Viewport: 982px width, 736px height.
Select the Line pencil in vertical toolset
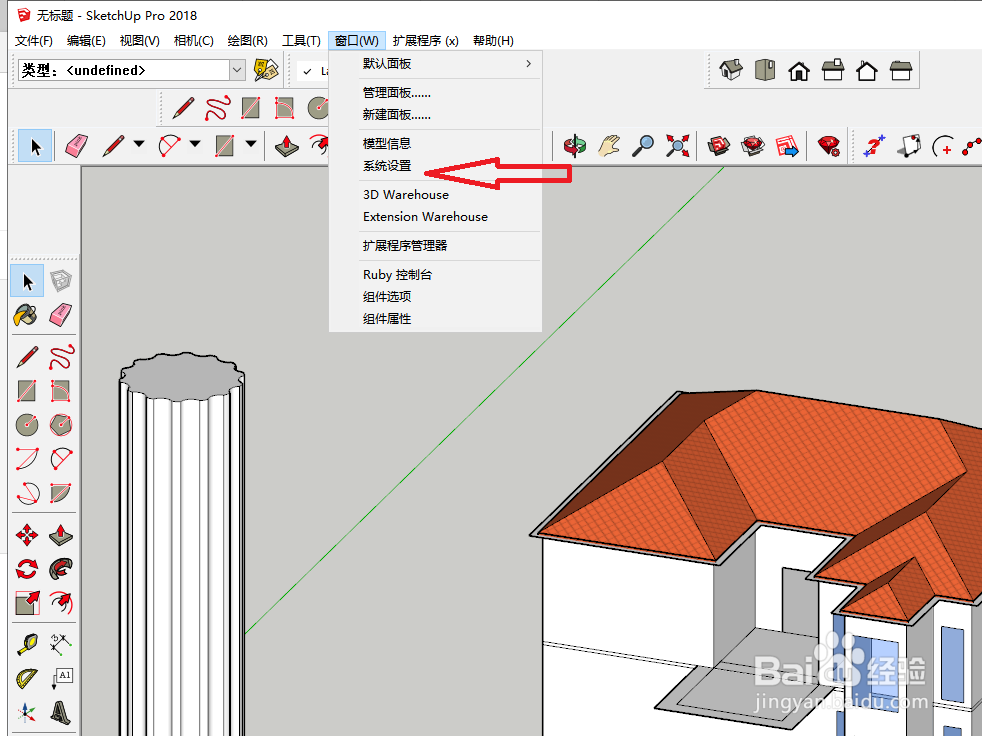(26, 357)
